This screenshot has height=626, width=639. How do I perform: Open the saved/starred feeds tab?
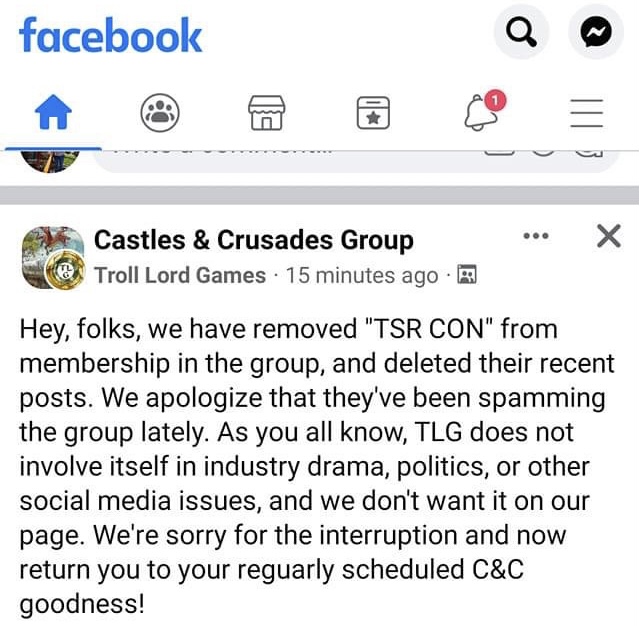tap(373, 114)
